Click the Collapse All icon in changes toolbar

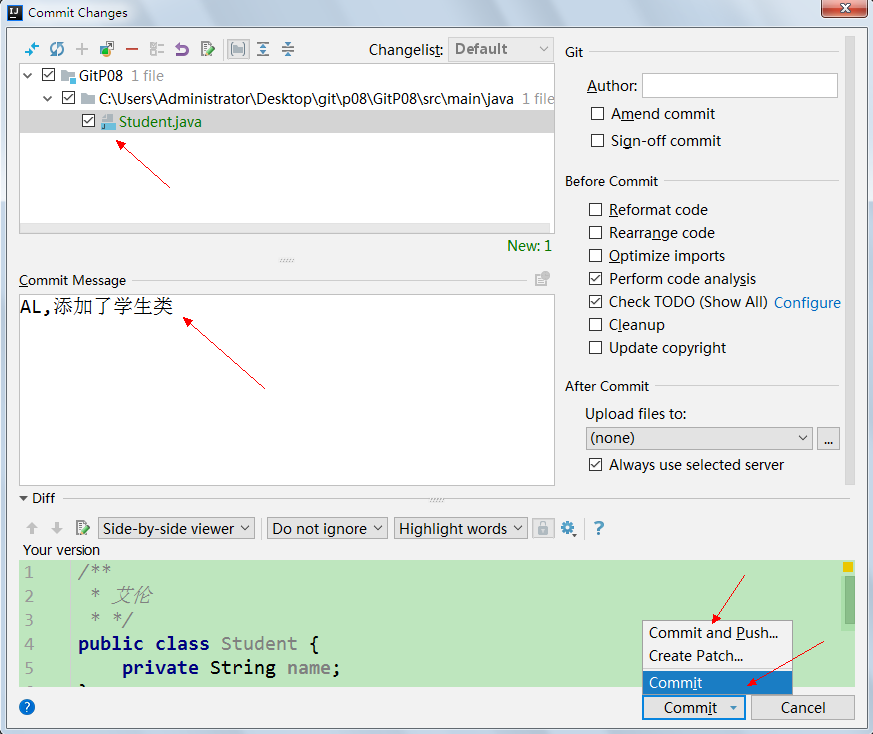pyautogui.click(x=288, y=49)
